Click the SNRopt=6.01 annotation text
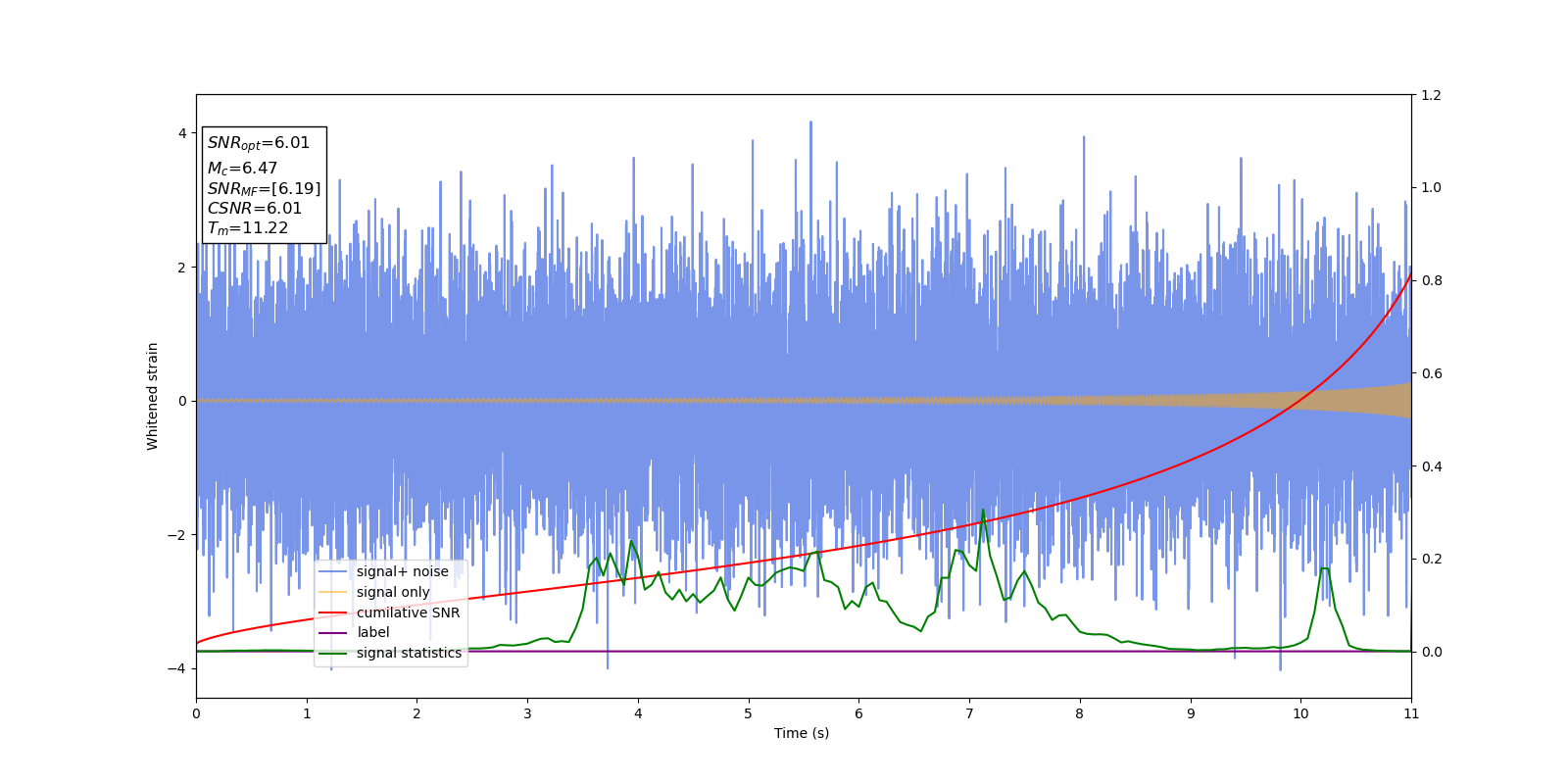The image size is (1568, 784). click(x=259, y=143)
